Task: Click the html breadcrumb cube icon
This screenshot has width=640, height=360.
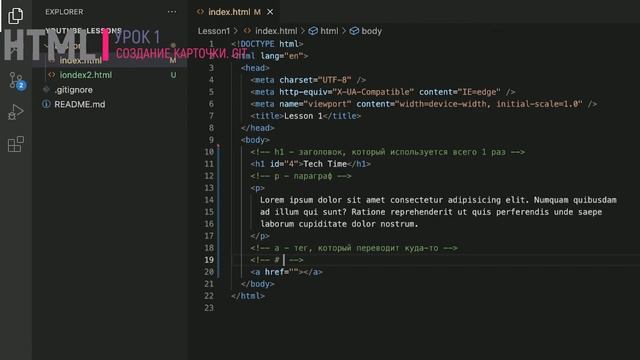Action: [313, 31]
